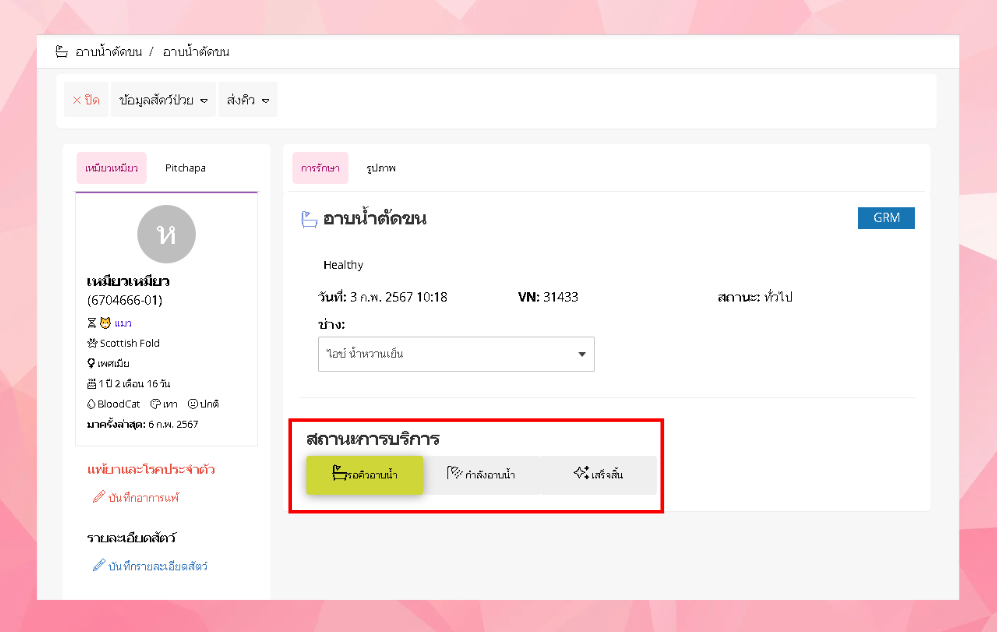Click the shower icon on กำลังอาบน้ำ
This screenshot has width=997, height=632.
tap(455, 472)
